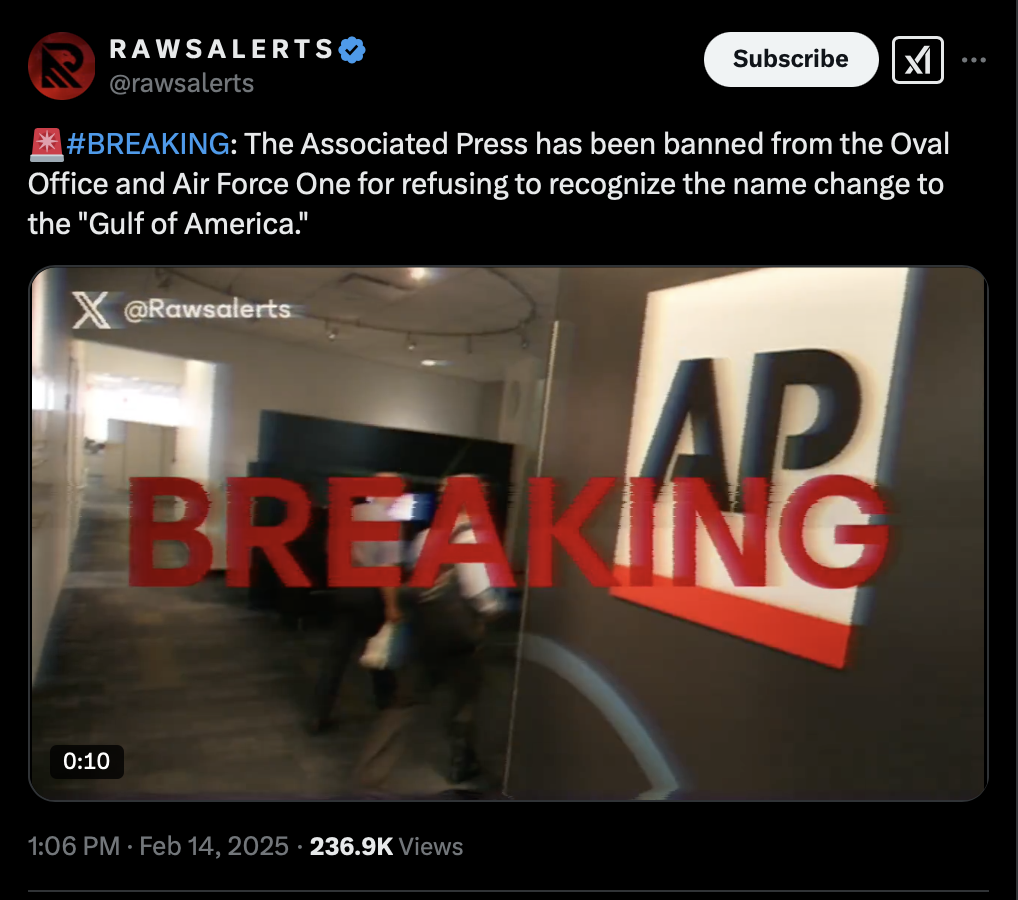This screenshot has width=1018, height=900.
Task: Click the 1:06 PM posting time
Action: pyautogui.click(x=74, y=846)
